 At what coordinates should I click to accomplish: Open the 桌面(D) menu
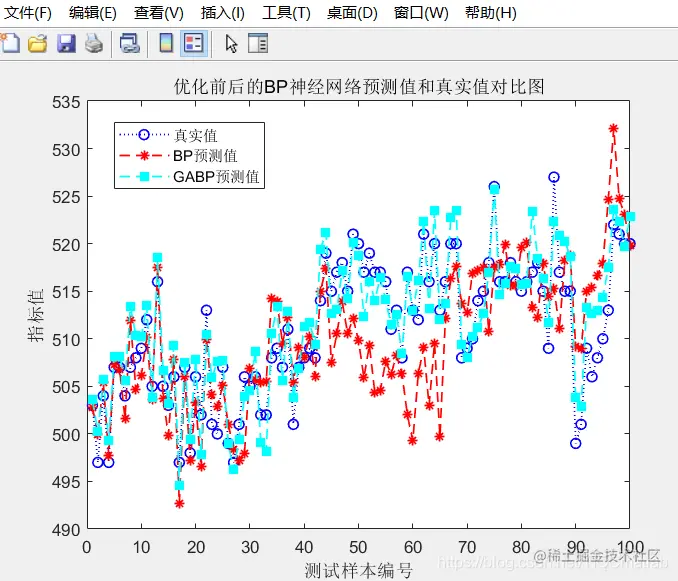click(x=352, y=13)
